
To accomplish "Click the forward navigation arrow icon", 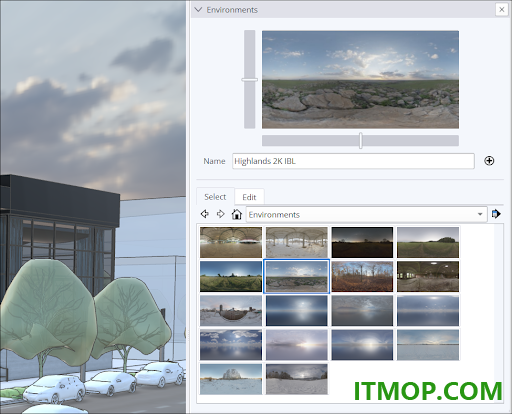I will (x=220, y=214).
